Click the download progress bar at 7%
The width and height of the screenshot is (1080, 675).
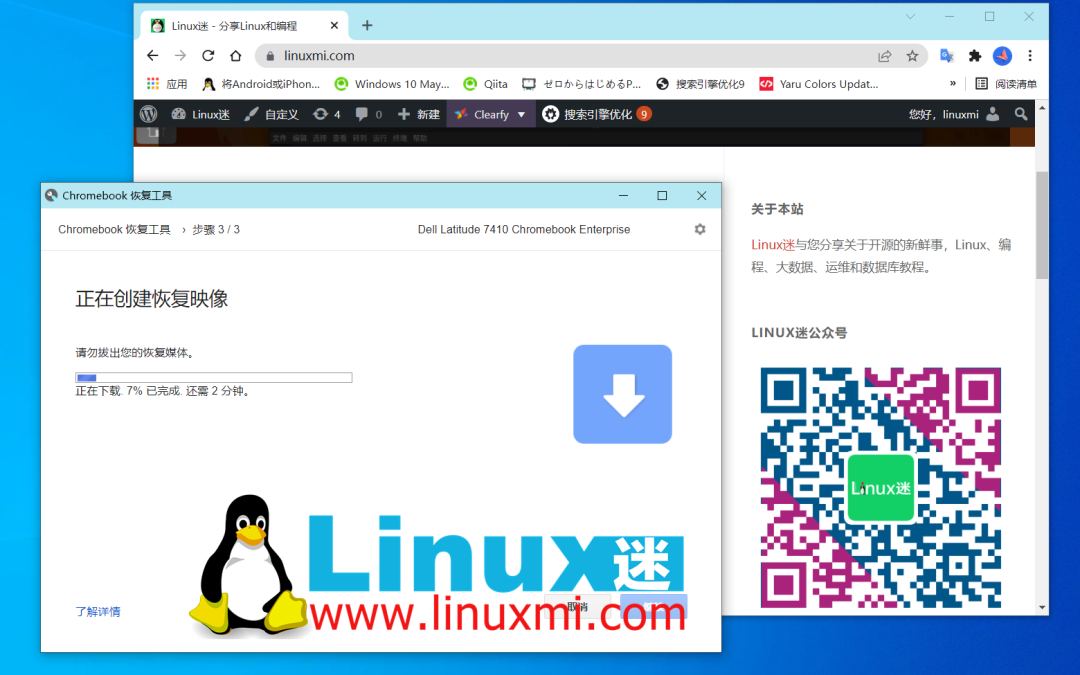(x=212, y=377)
